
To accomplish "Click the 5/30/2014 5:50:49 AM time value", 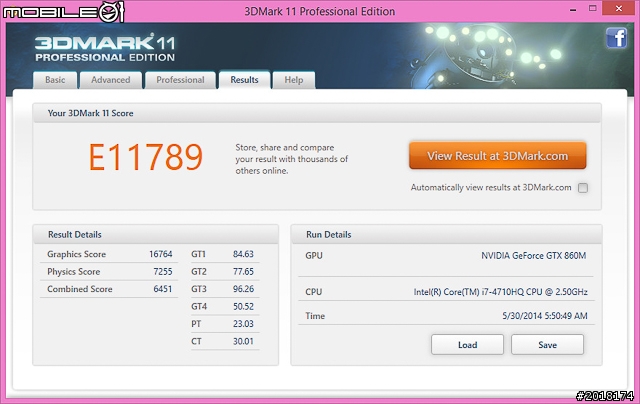I will [544, 316].
